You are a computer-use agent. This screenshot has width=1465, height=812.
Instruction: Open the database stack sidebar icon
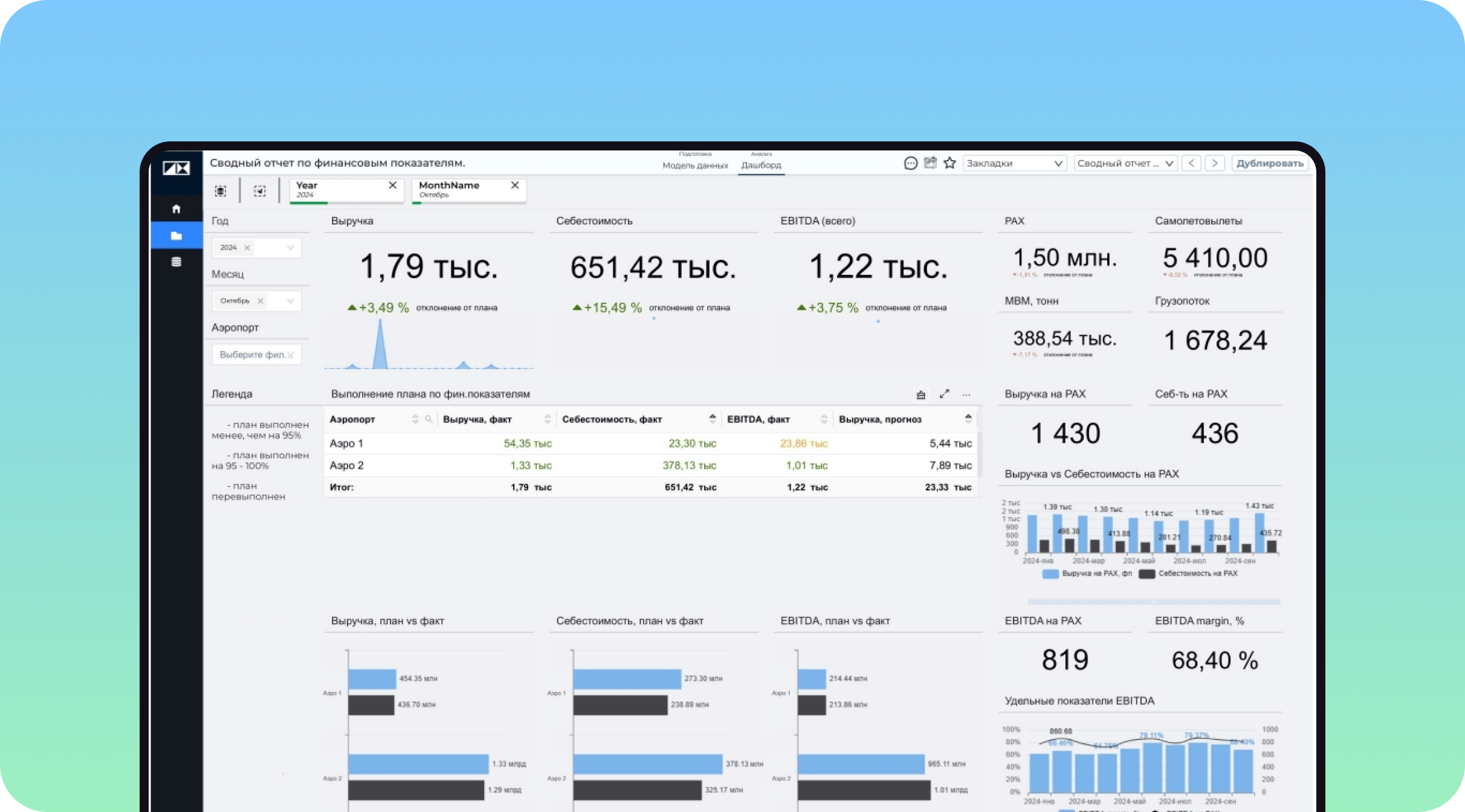(176, 262)
